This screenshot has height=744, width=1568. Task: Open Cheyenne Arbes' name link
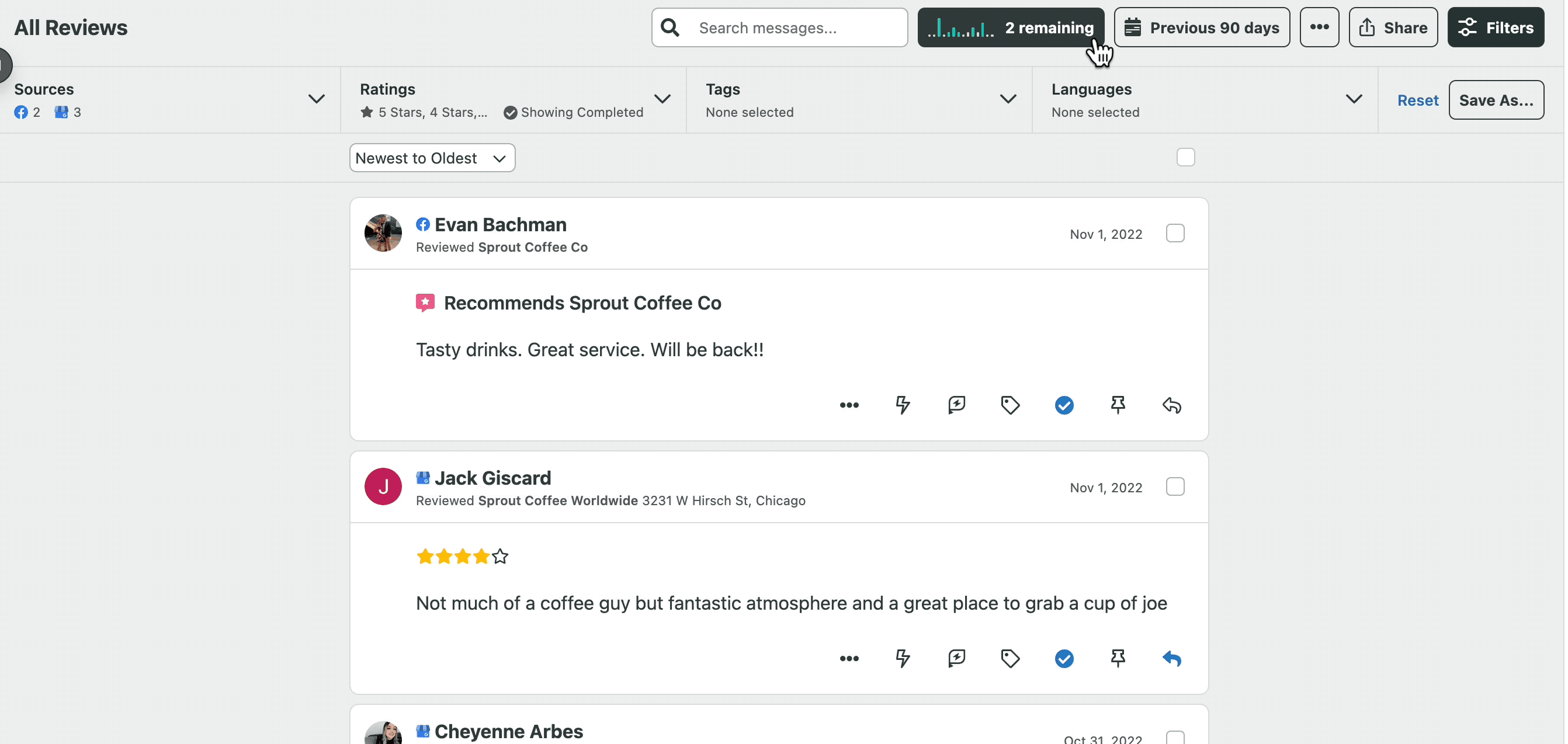(x=508, y=731)
